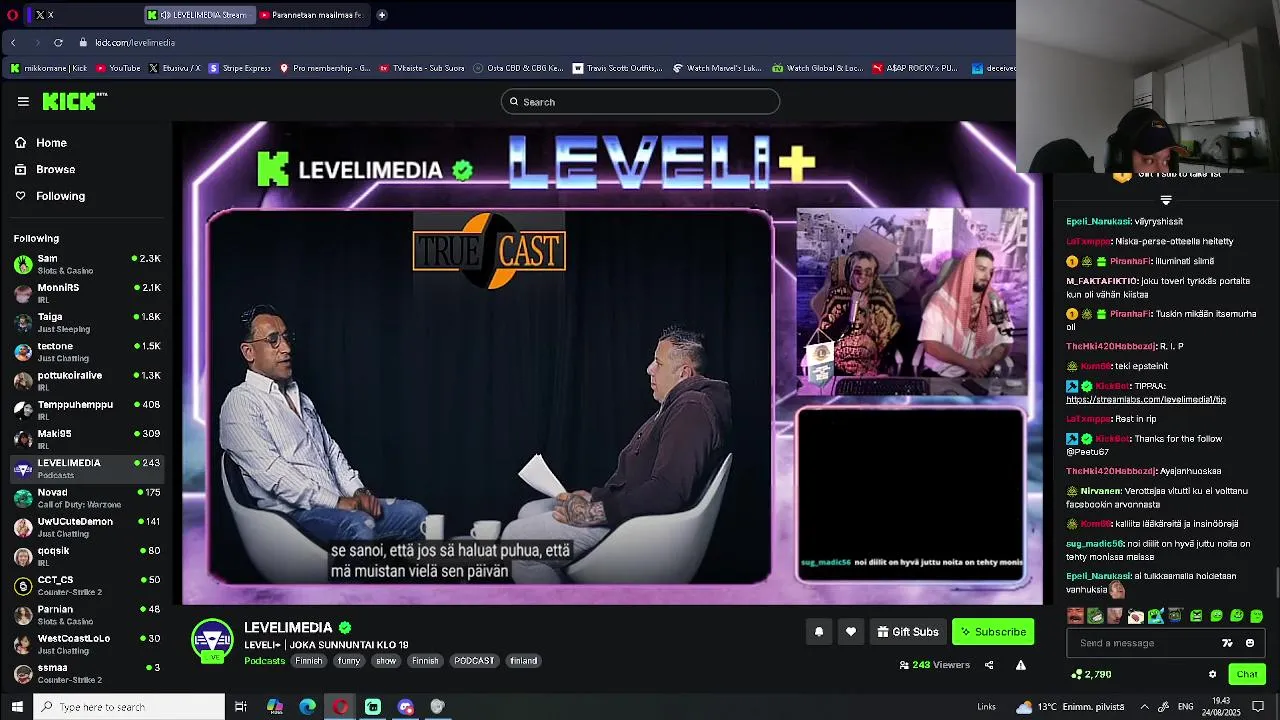Open Task View on taskbar
The width and height of the screenshot is (1280, 720).
click(x=241, y=706)
